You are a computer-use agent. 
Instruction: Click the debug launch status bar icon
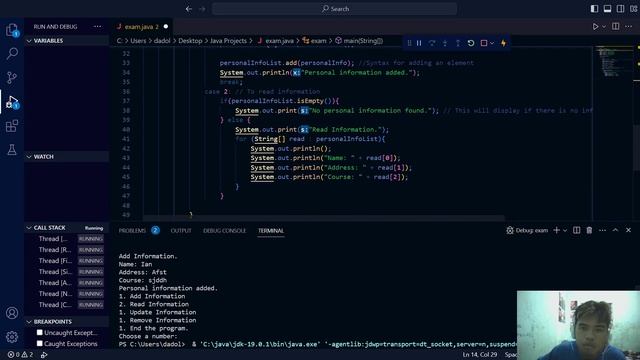coord(44,355)
